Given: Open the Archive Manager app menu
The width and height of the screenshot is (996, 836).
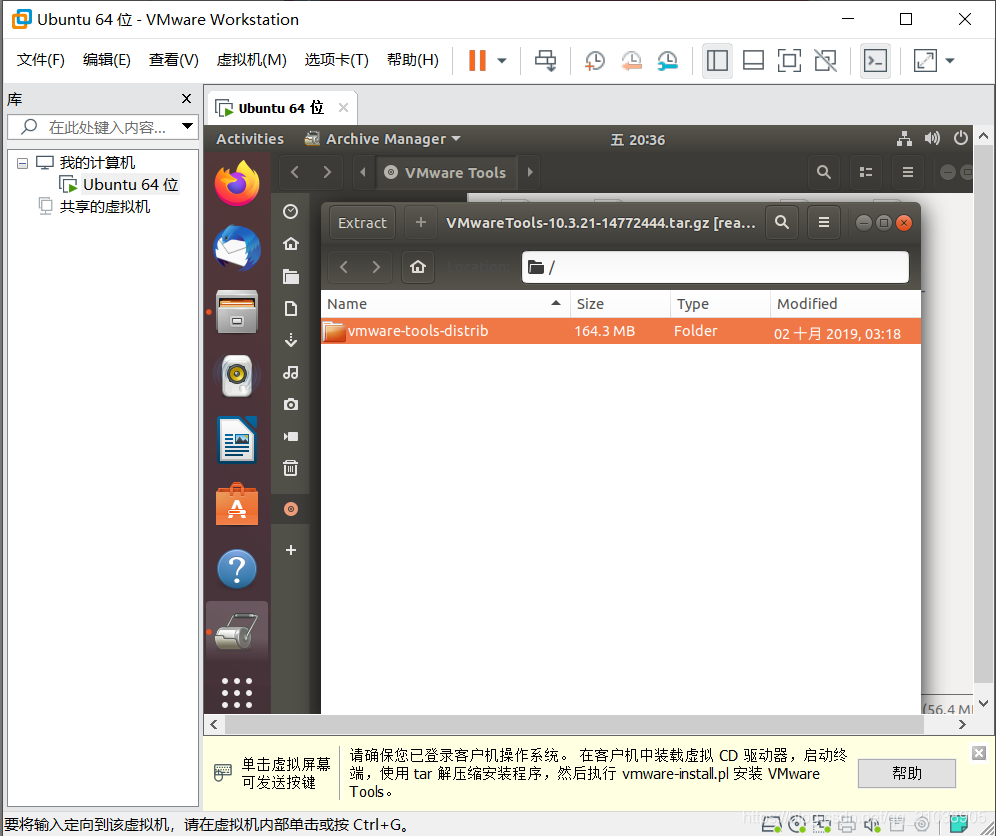Looking at the screenshot, I should [x=382, y=138].
